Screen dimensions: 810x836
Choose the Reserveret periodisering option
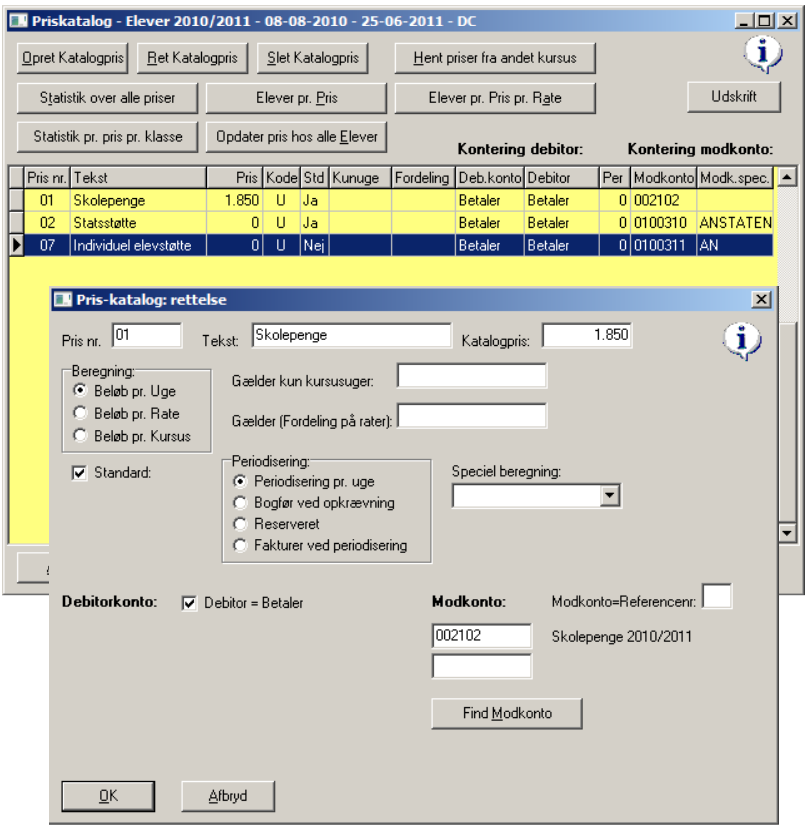[x=240, y=524]
